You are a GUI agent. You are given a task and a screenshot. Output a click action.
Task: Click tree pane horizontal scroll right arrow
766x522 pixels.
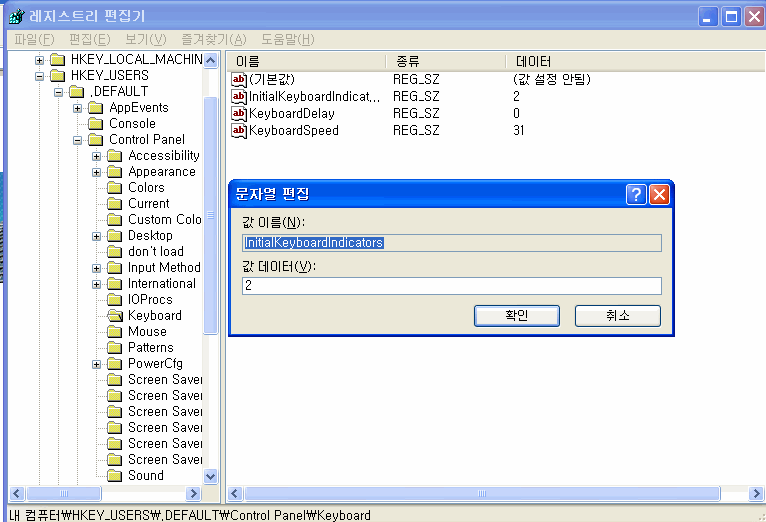[x=194, y=494]
